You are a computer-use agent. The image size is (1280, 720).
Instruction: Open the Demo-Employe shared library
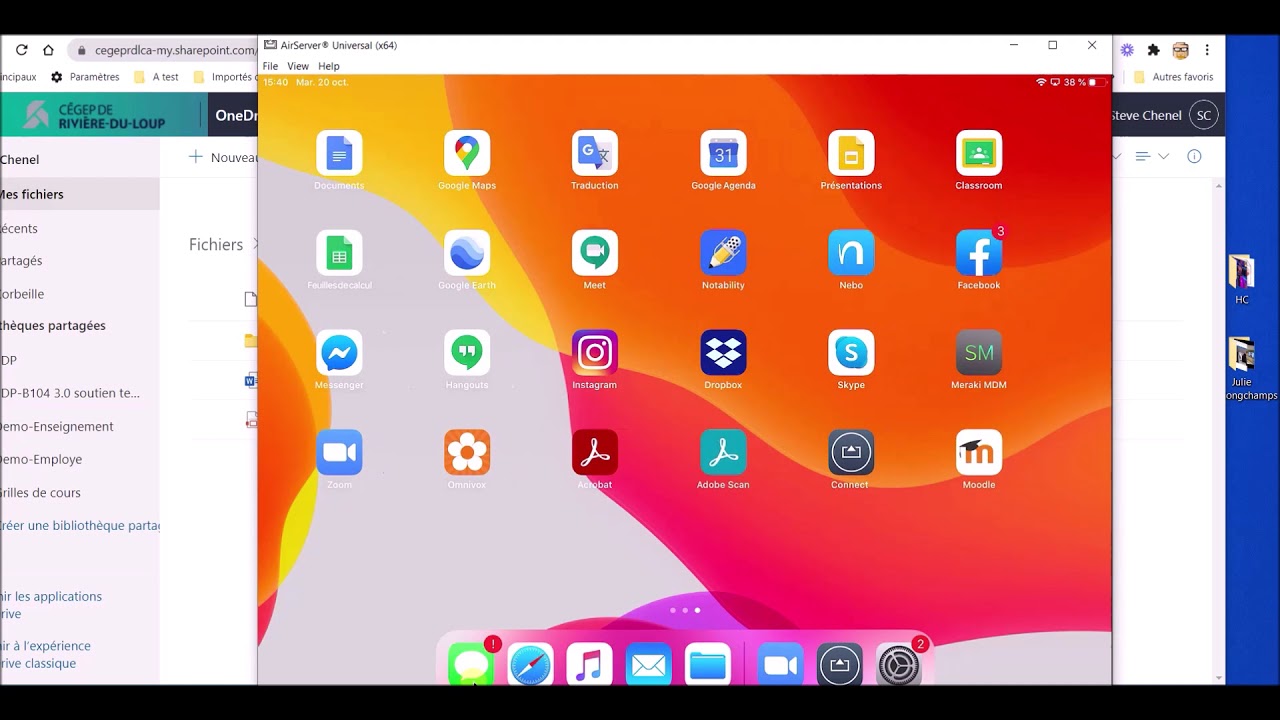[41, 459]
